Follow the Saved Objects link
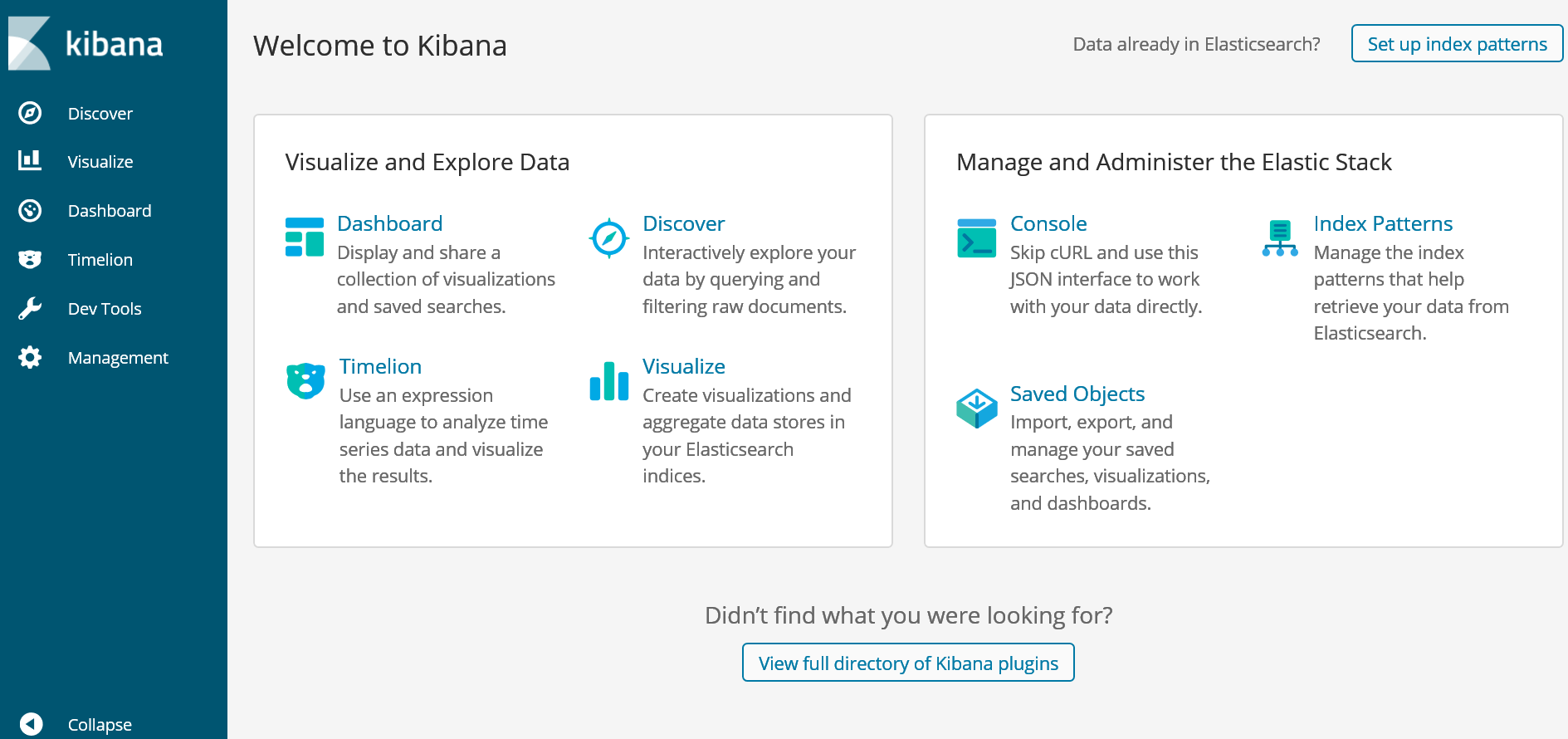This screenshot has height=739, width=1568. pyautogui.click(x=1077, y=394)
